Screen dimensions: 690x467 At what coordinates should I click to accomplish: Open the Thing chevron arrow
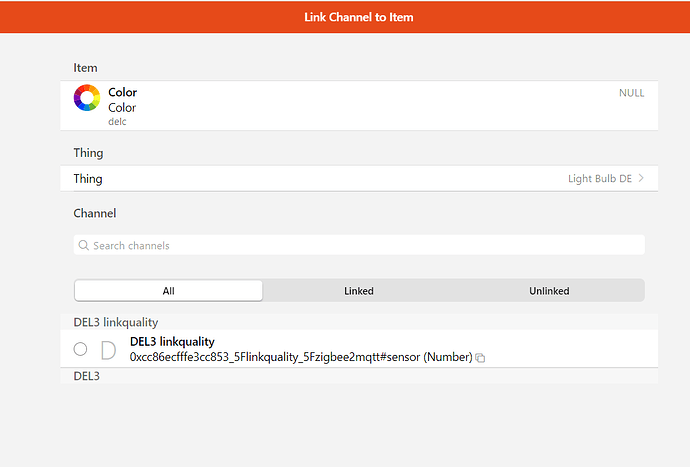tap(641, 179)
